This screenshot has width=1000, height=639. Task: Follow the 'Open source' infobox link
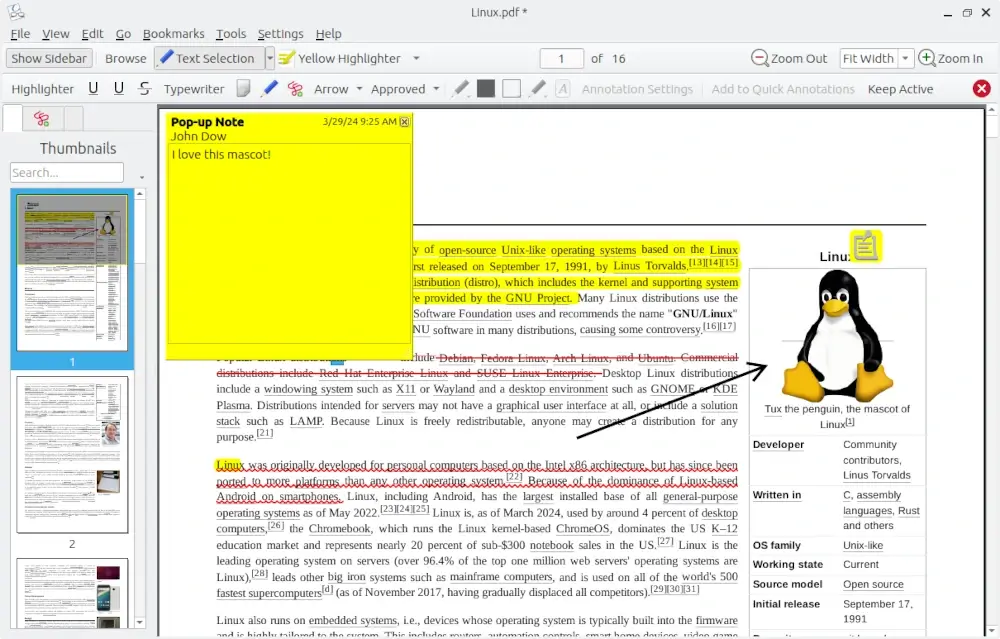coord(873,584)
